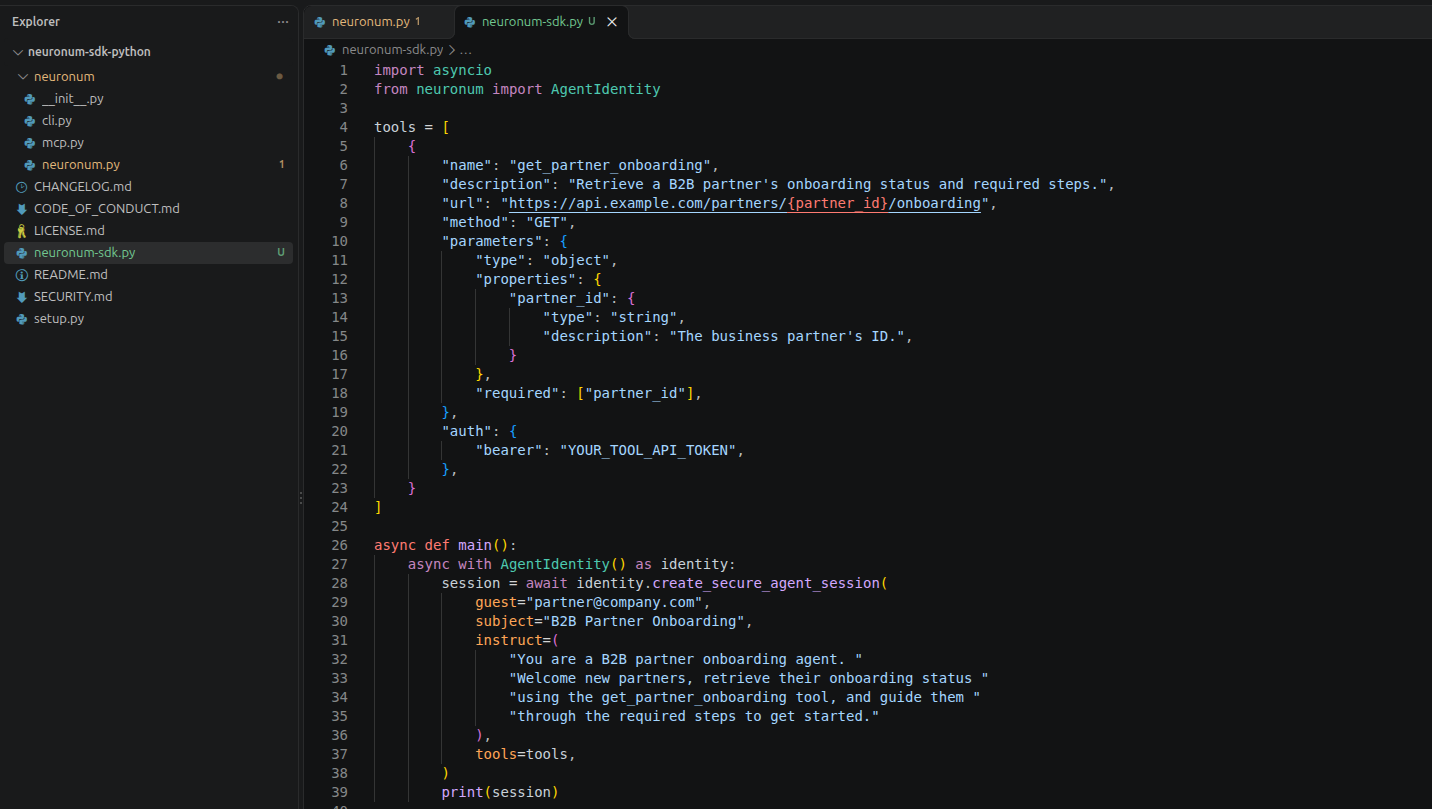Click the create_secure_agent_session method call
1432x809 pixels.
point(765,583)
